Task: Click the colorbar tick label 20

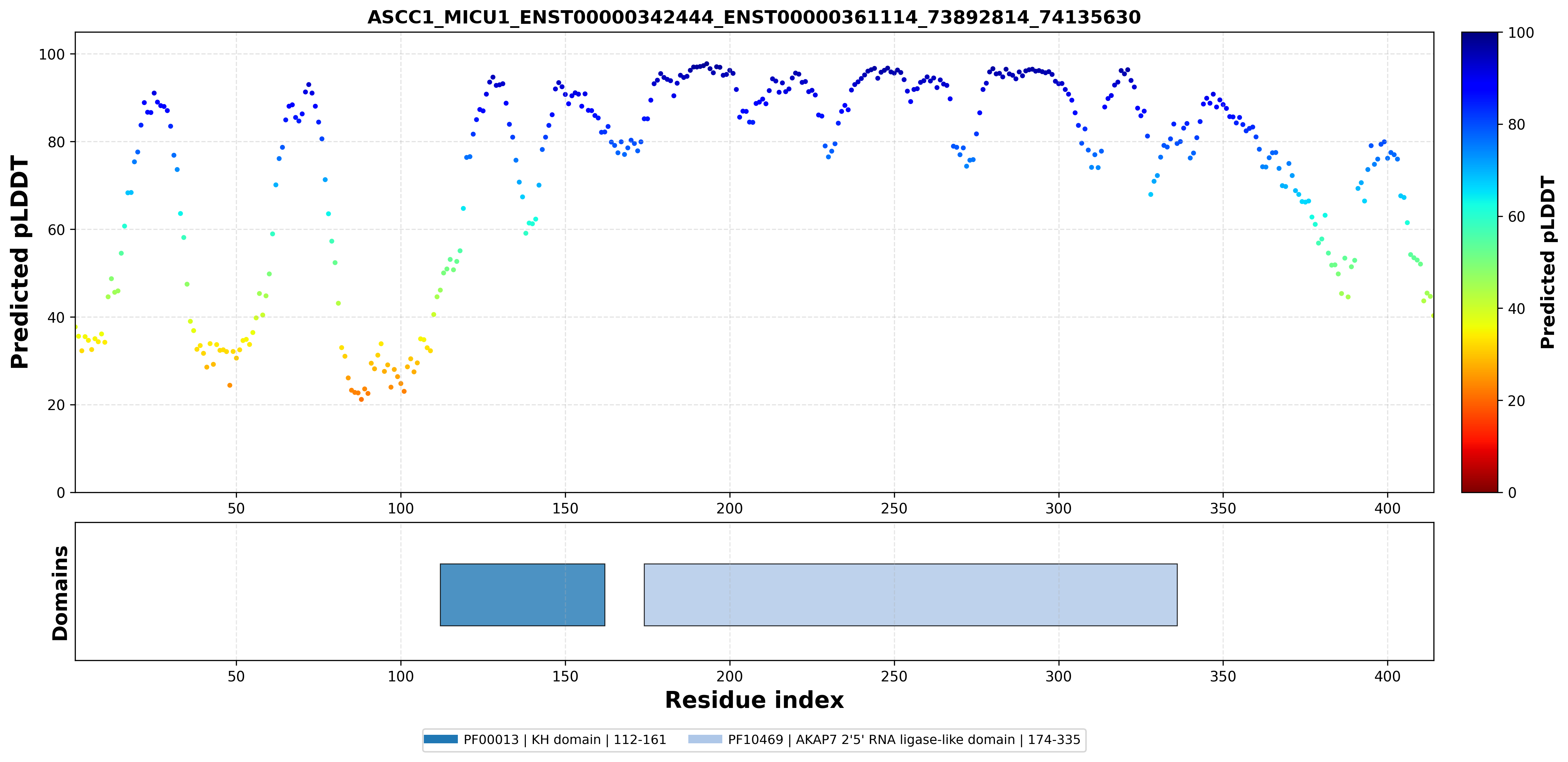Action: point(1516,401)
